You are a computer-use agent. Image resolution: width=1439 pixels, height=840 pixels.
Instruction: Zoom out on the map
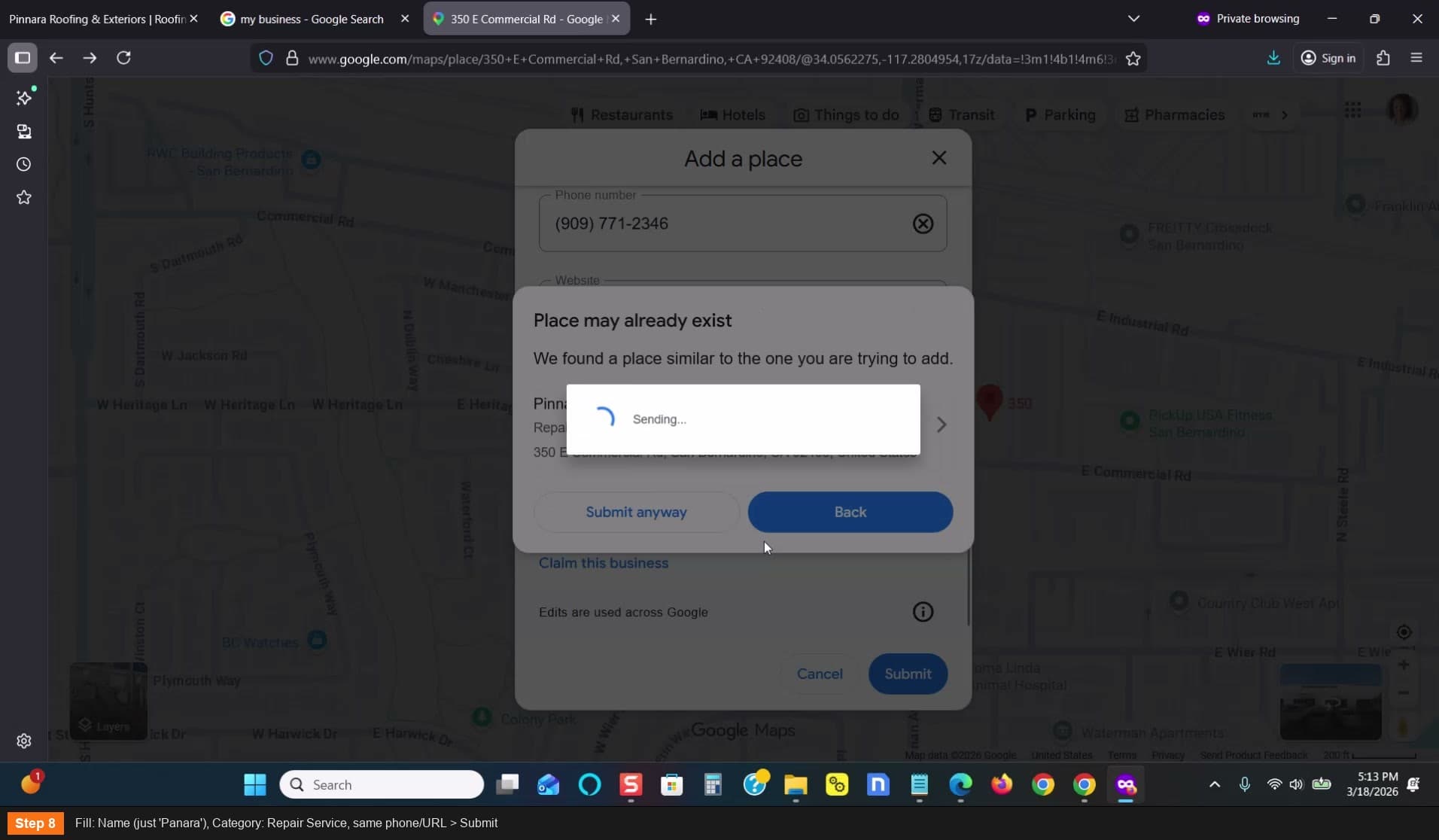[1404, 693]
